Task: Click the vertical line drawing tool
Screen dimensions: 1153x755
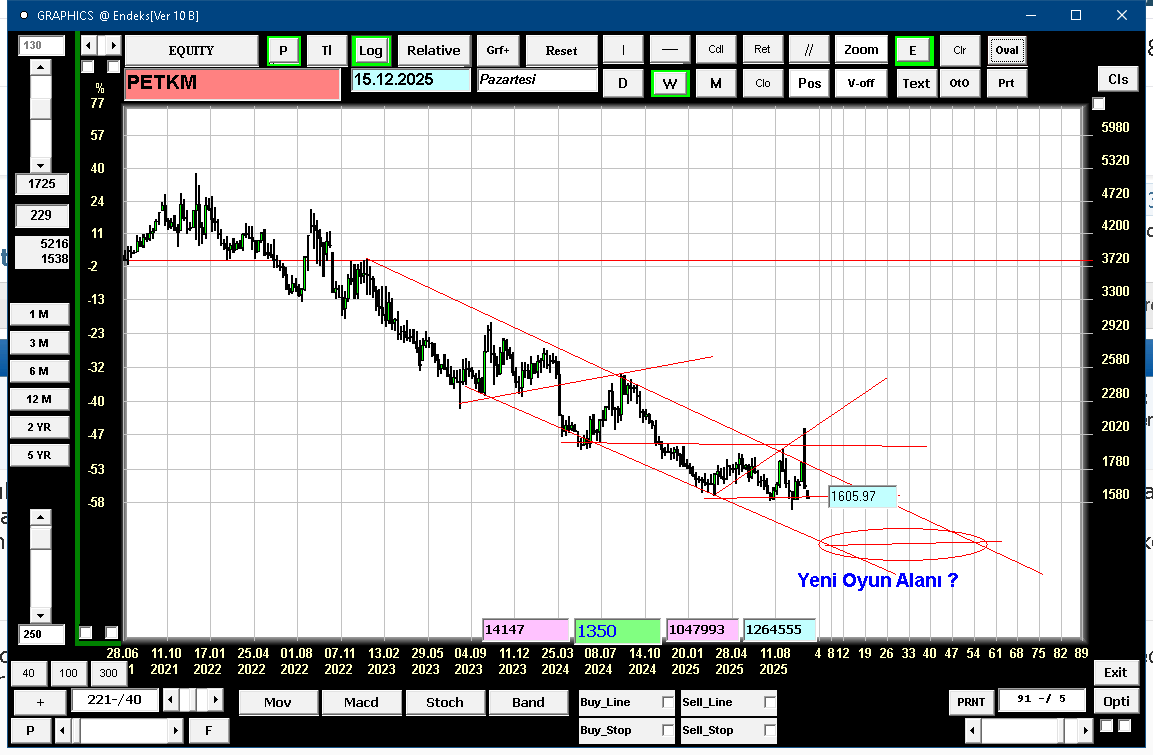Action: tap(624, 50)
